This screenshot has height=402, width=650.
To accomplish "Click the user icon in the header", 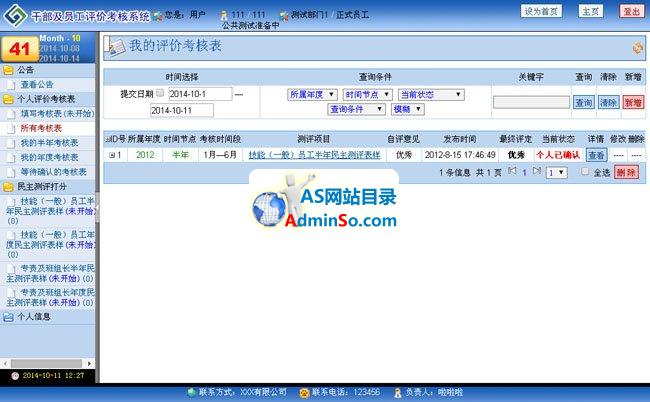I will [224, 16].
